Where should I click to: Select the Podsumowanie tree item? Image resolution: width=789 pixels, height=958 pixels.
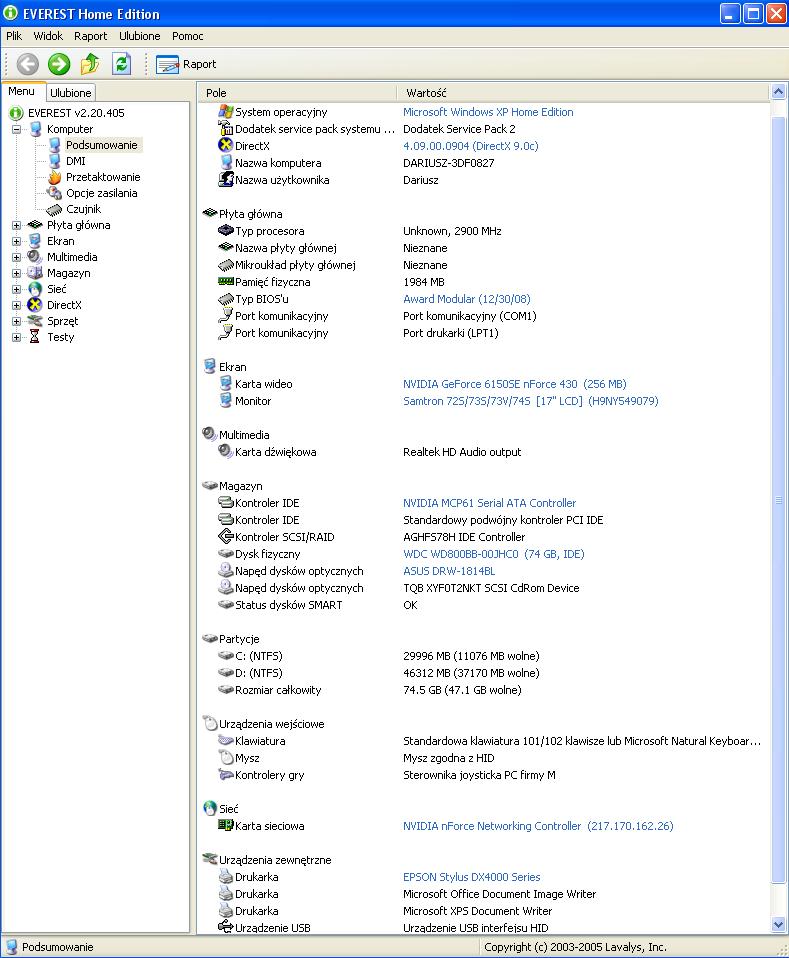101,145
